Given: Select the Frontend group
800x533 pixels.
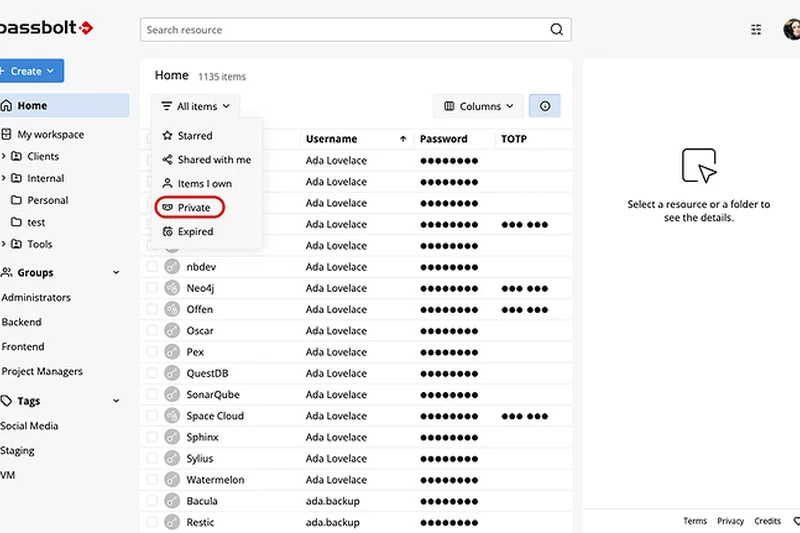Looking at the screenshot, I should tap(23, 346).
